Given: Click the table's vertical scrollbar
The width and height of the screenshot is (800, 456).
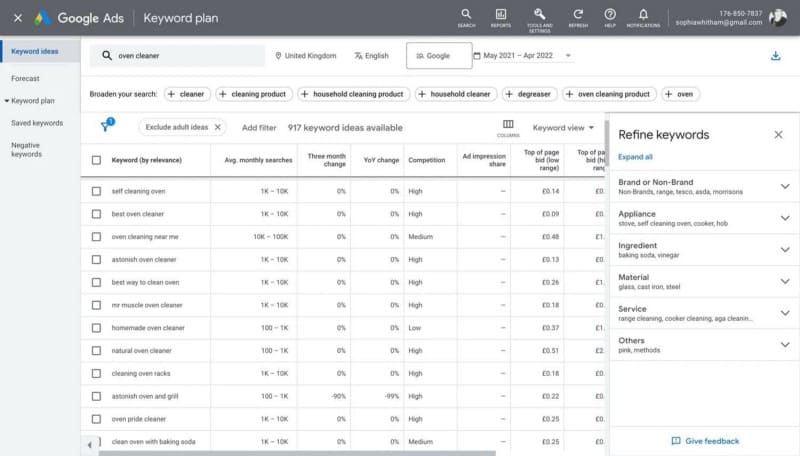Looking at the screenshot, I should click(x=607, y=142).
